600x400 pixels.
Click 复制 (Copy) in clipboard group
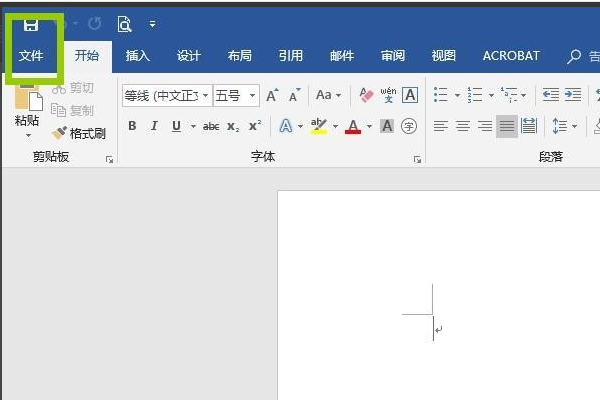73,111
